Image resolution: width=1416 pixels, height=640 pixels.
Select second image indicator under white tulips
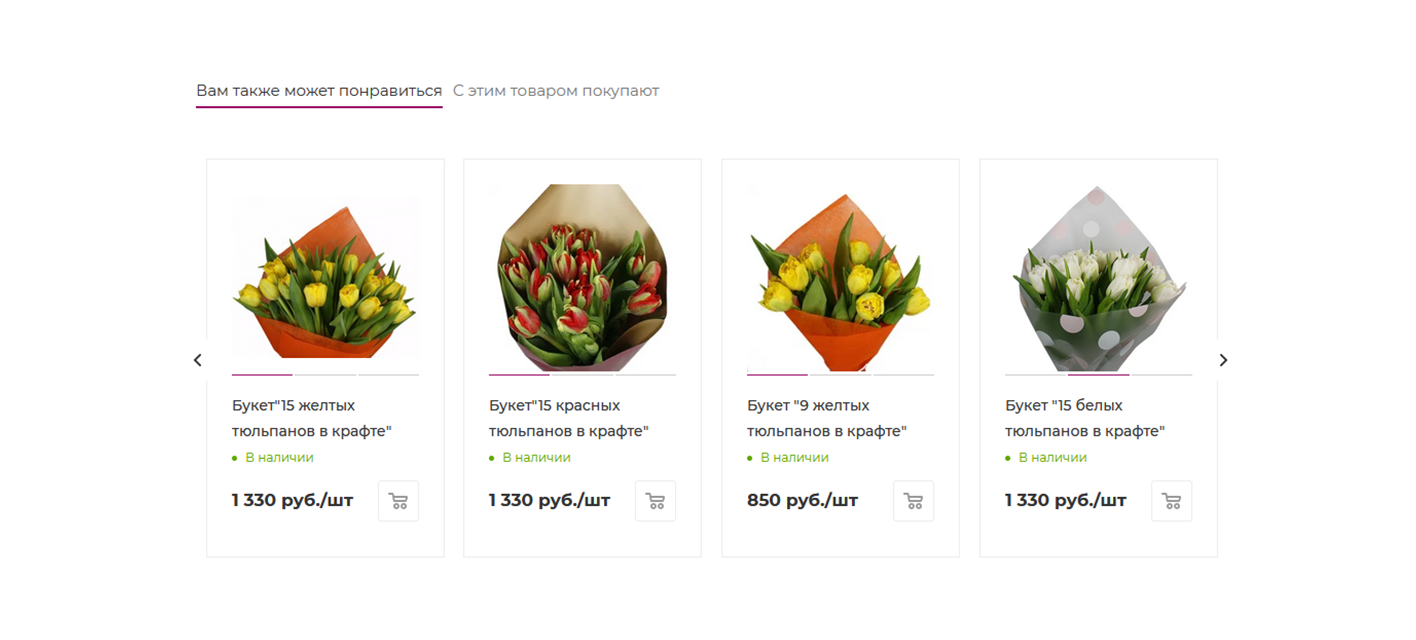[1098, 375]
